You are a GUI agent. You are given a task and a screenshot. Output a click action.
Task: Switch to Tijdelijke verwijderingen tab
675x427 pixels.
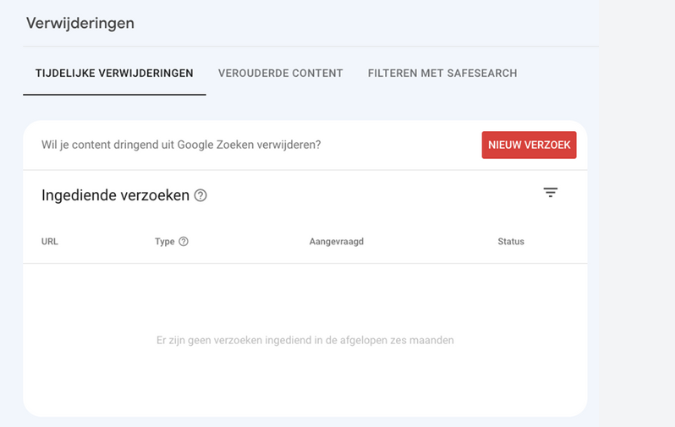point(114,73)
